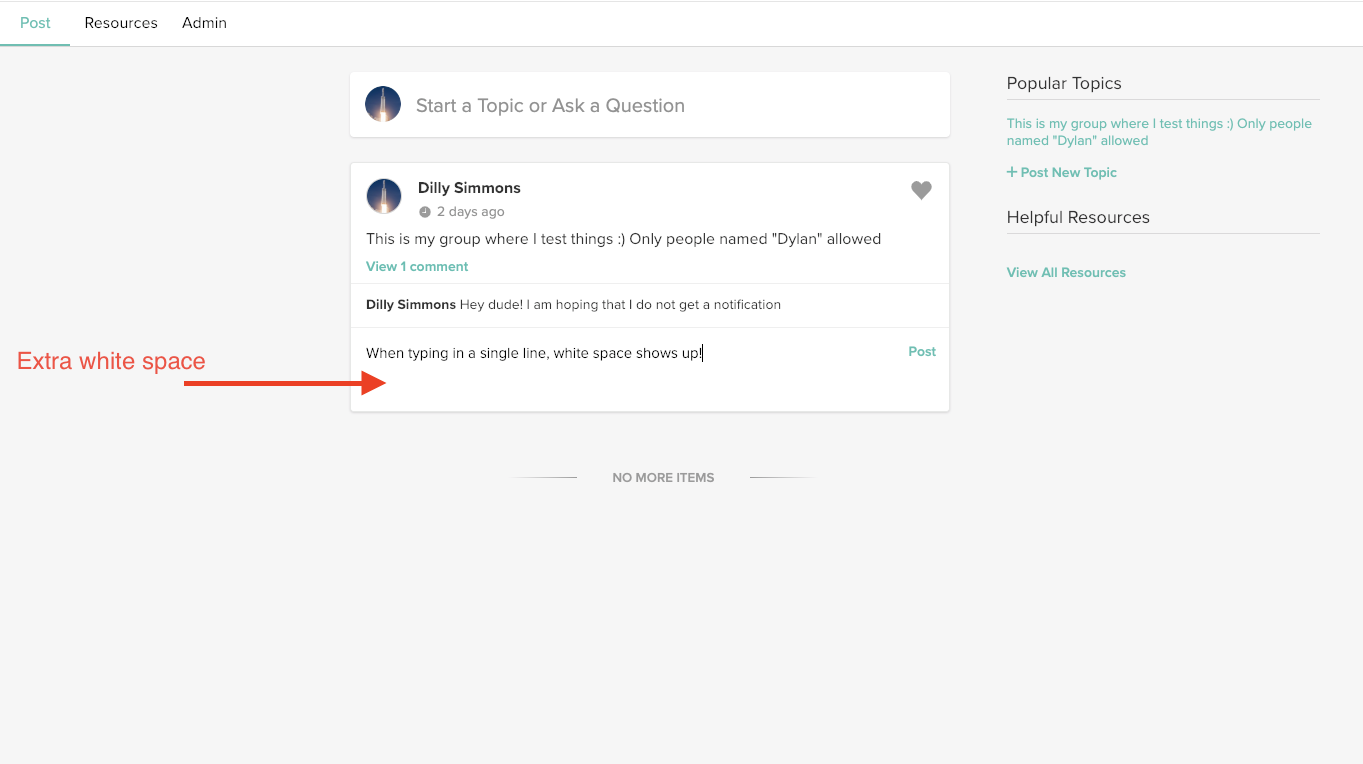Click the 2 days ago timestamp
The width and height of the screenshot is (1363, 764).
470,212
